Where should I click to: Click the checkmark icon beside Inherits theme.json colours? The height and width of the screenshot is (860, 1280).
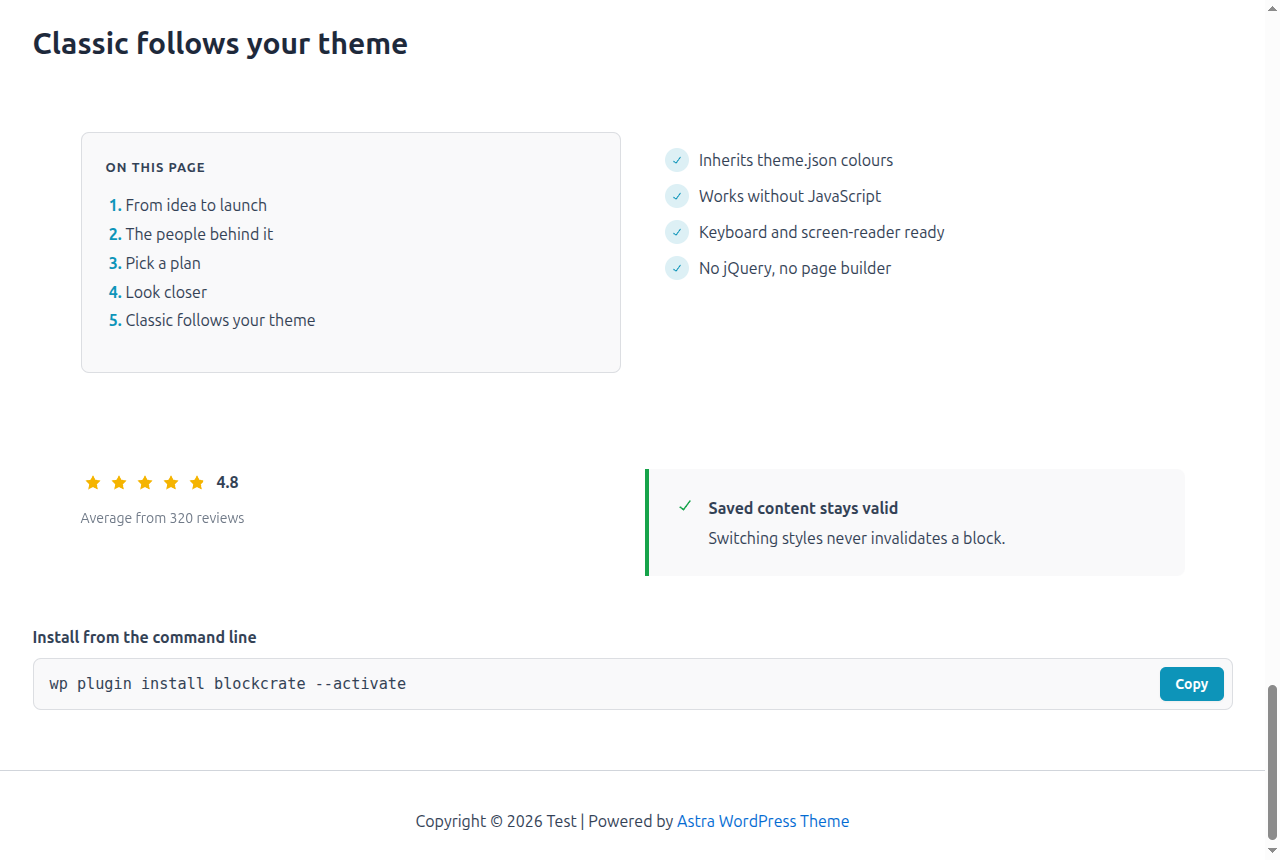coord(677,160)
